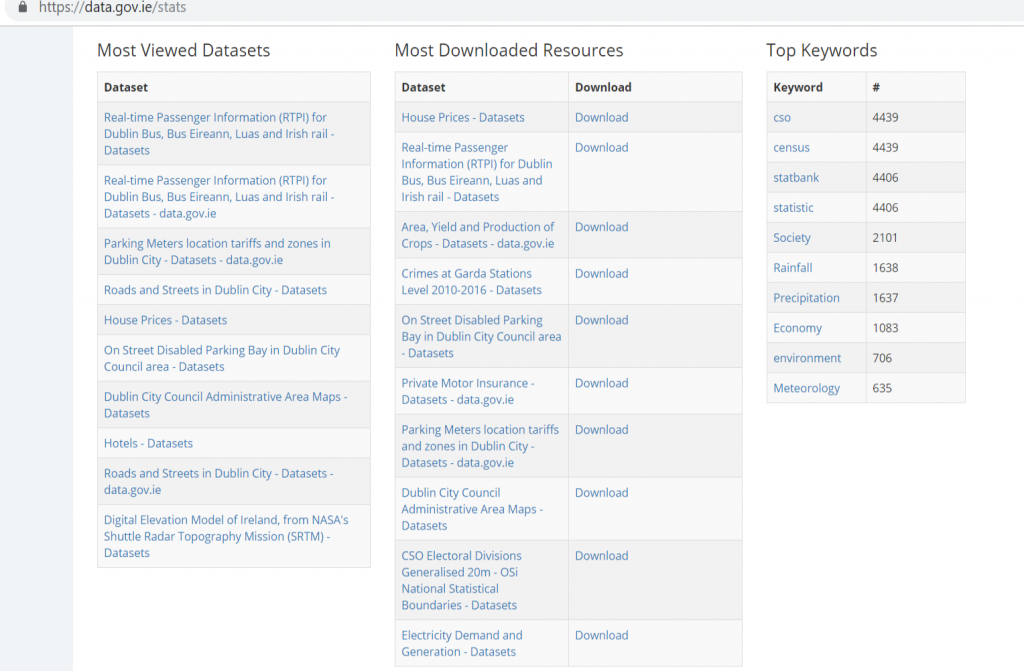Viewport: 1024px width, 671px height.
Task: Open Parking Meters link in Most Viewed Datasets
Action: pyautogui.click(x=217, y=252)
